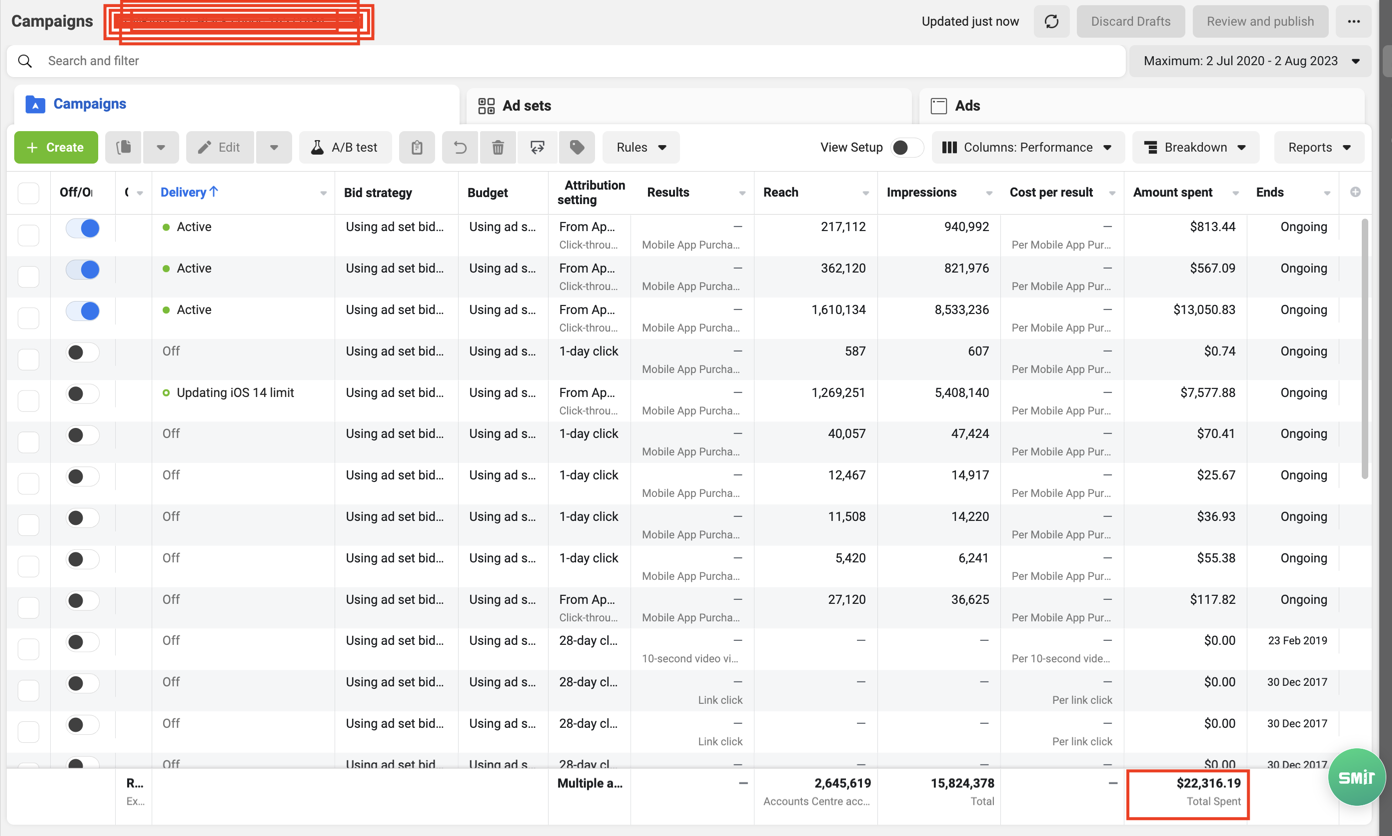Open the Amount spent column dropdown arrow

(1235, 193)
